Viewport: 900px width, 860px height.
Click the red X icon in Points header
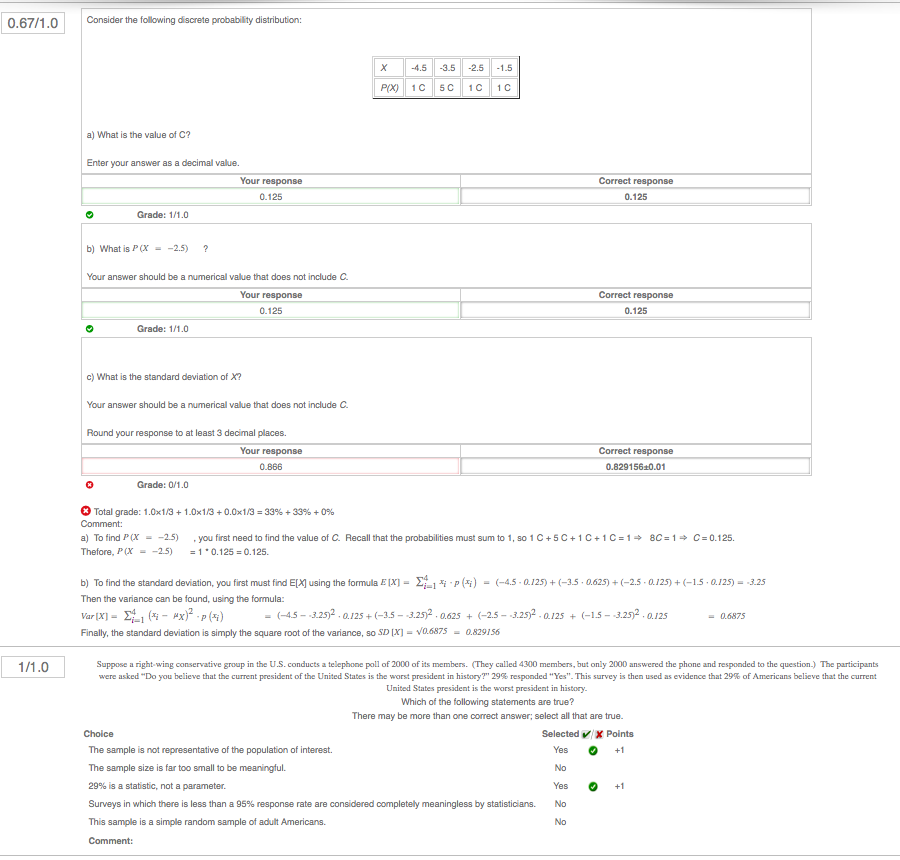coord(599,734)
